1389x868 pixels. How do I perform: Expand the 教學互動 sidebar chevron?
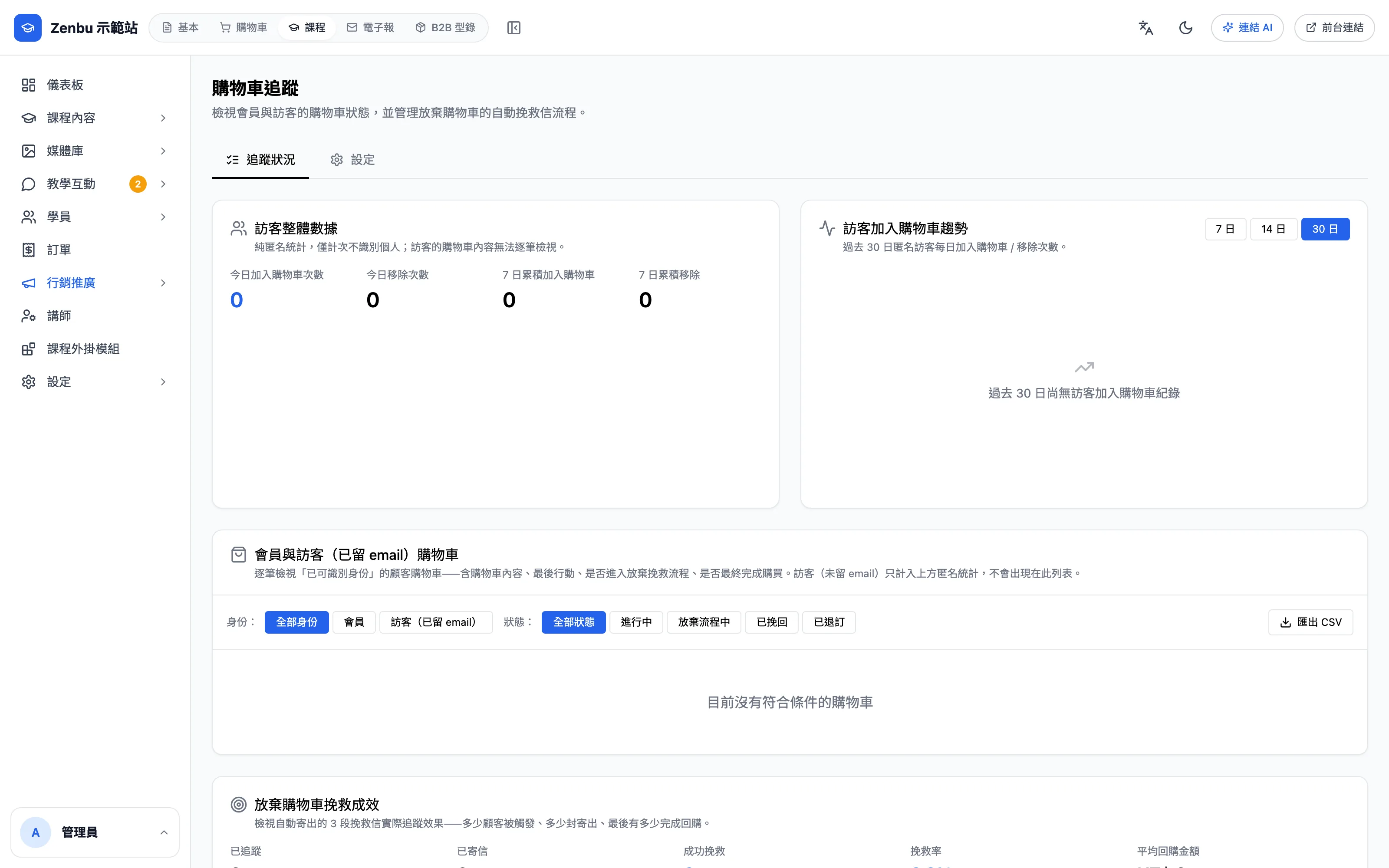pos(163,184)
